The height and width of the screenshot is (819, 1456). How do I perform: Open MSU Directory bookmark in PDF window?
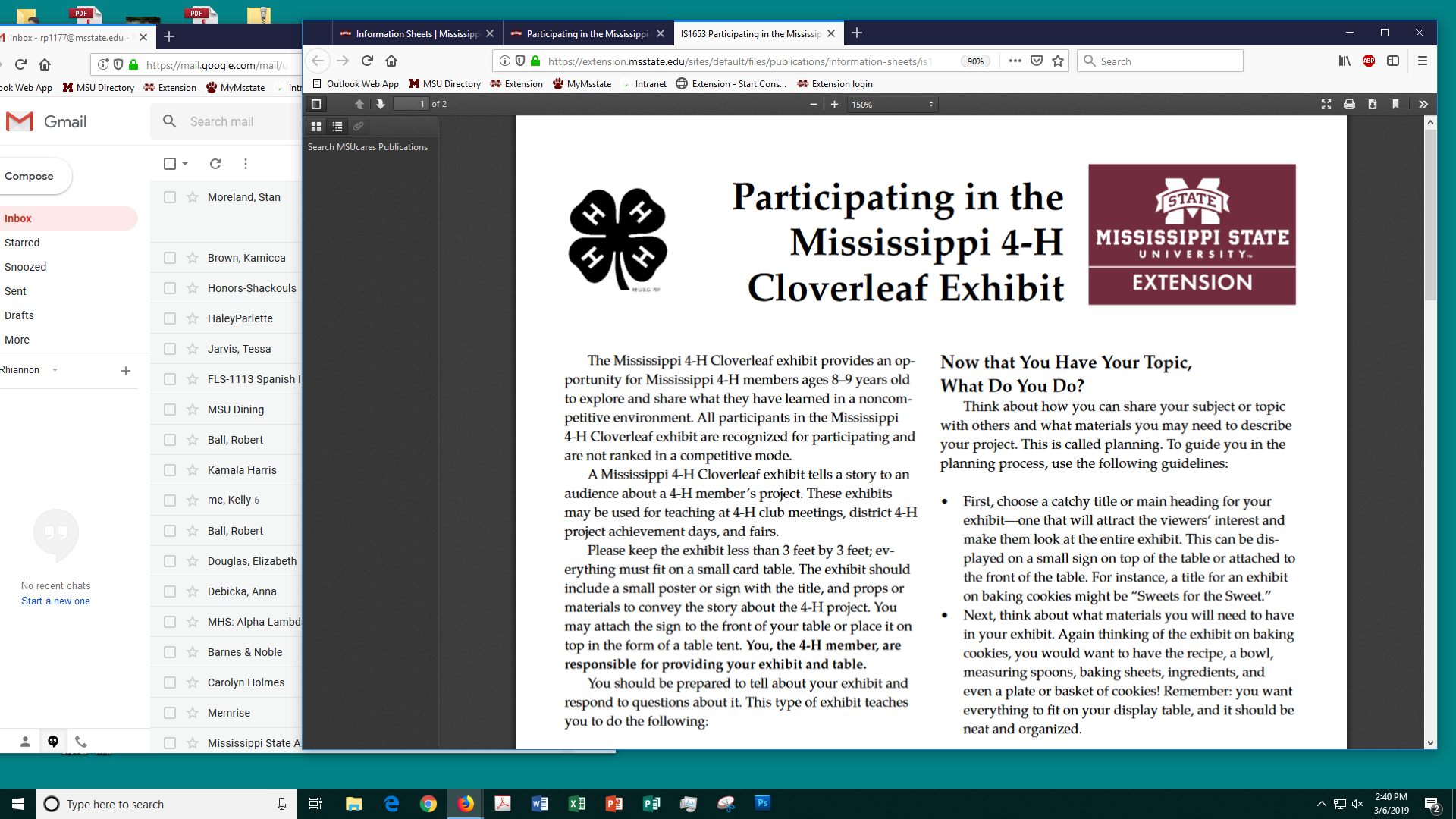point(445,84)
